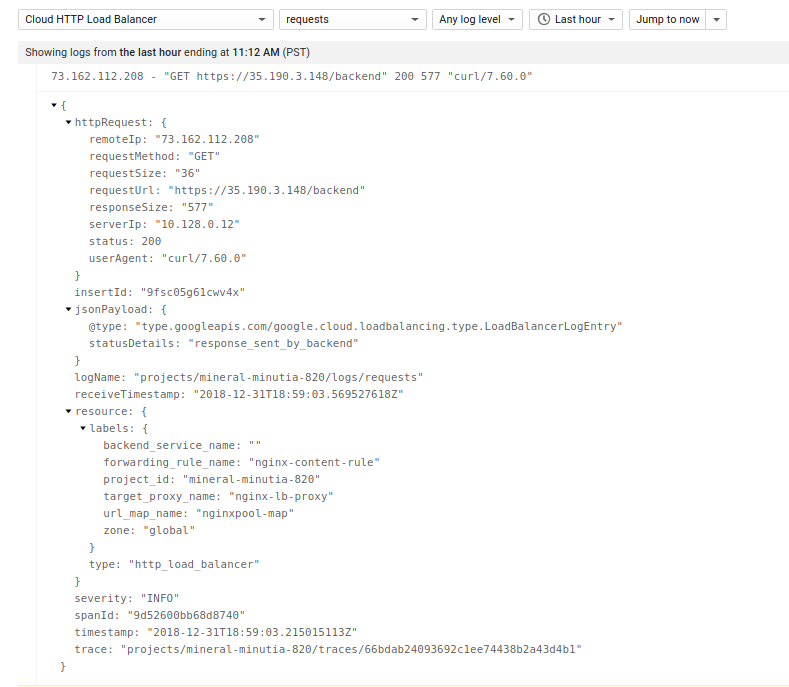789x687 pixels.
Task: Open the requests log name dropdown
Action: (x=352, y=20)
